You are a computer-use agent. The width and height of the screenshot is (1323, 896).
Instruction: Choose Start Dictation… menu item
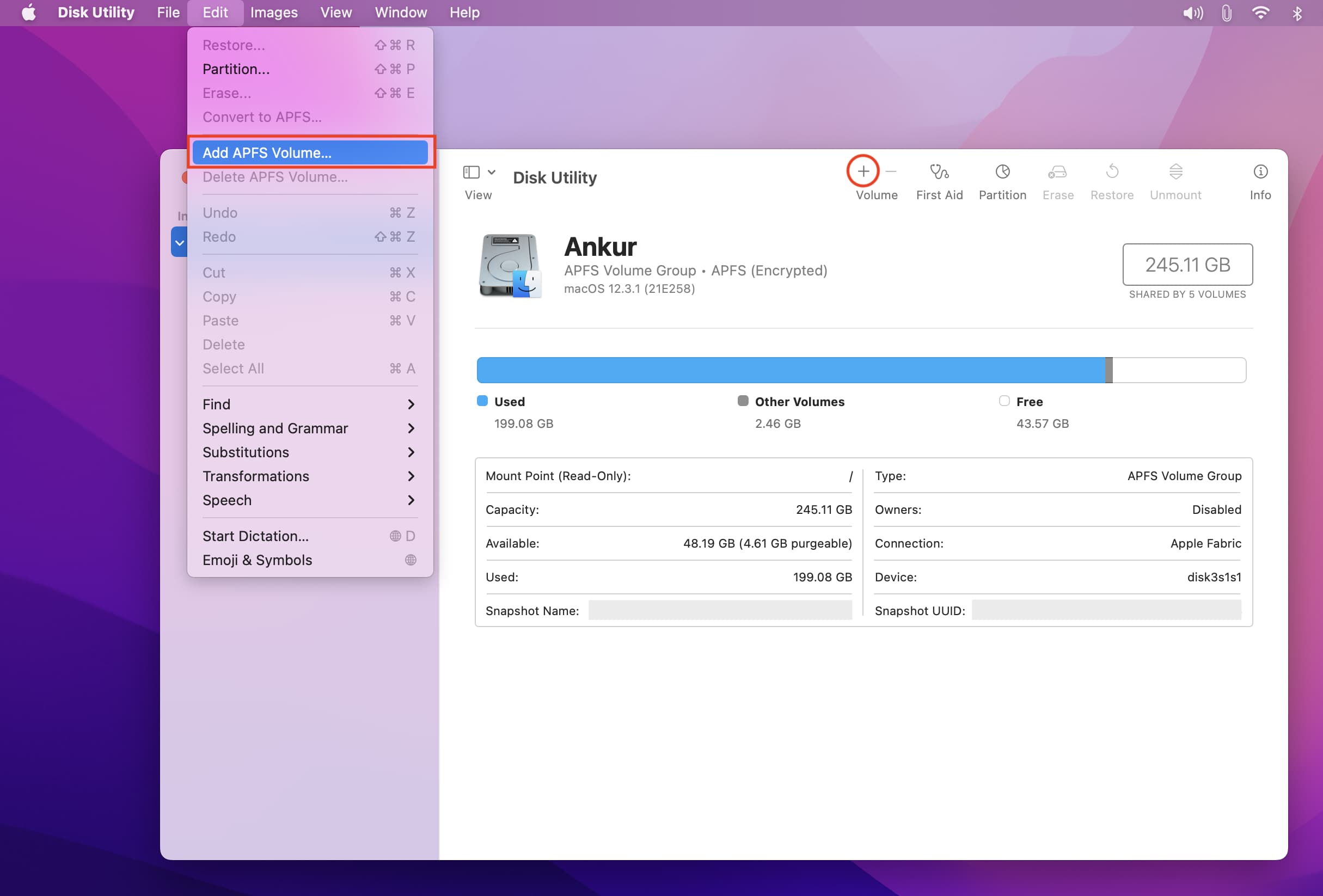pyautogui.click(x=310, y=536)
